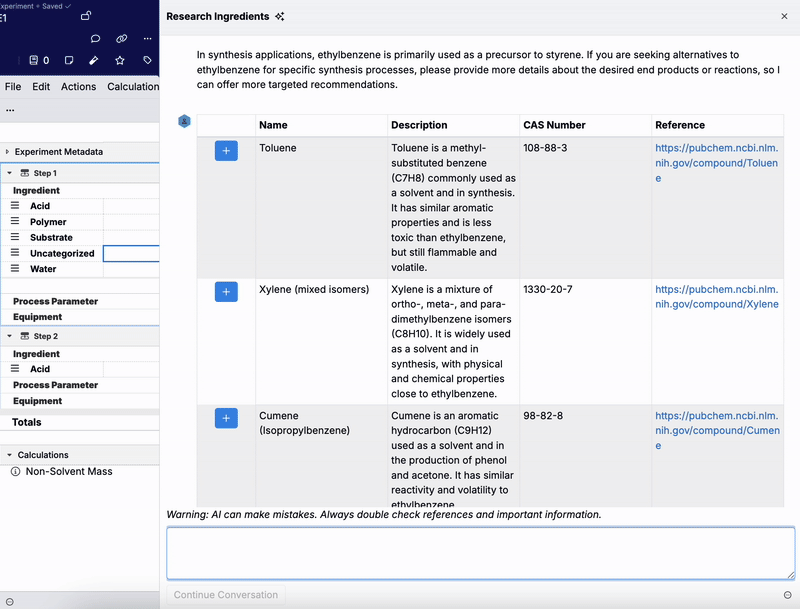Click the Continue Conversation button
Viewport: 800px width, 609px height.
tap(226, 595)
